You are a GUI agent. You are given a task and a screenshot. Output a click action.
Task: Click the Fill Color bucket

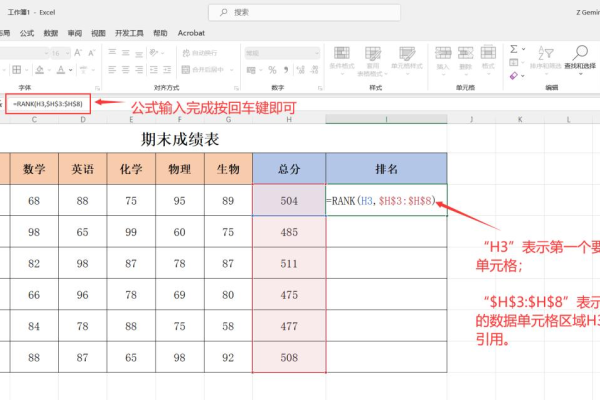(39, 70)
